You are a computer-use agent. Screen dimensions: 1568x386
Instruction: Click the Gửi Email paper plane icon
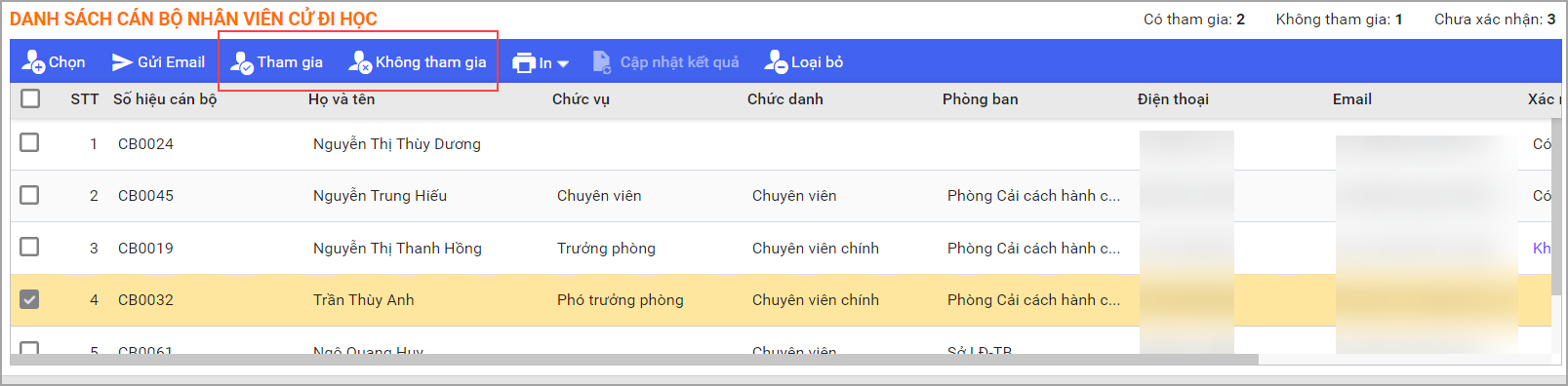[122, 62]
